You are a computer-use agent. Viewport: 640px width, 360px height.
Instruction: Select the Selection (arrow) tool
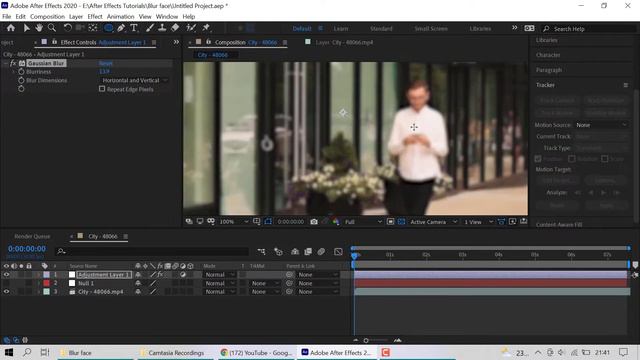tap(27, 28)
